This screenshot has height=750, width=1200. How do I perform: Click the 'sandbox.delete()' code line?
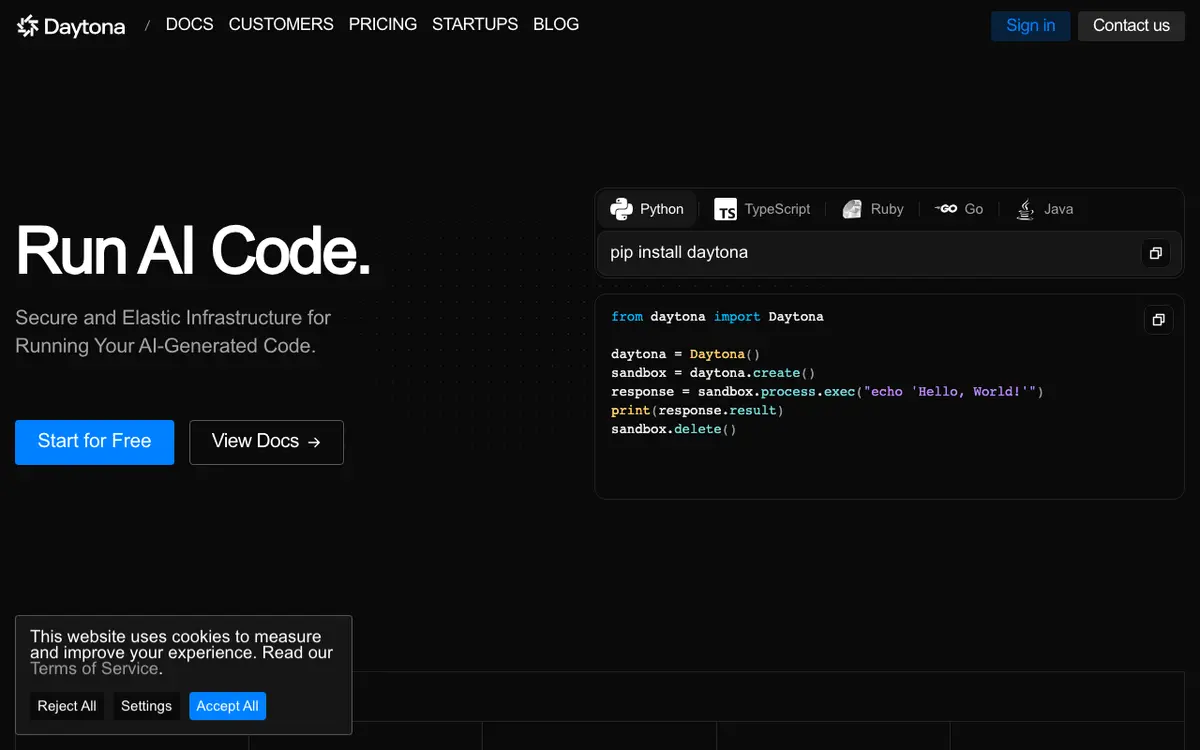pos(673,429)
